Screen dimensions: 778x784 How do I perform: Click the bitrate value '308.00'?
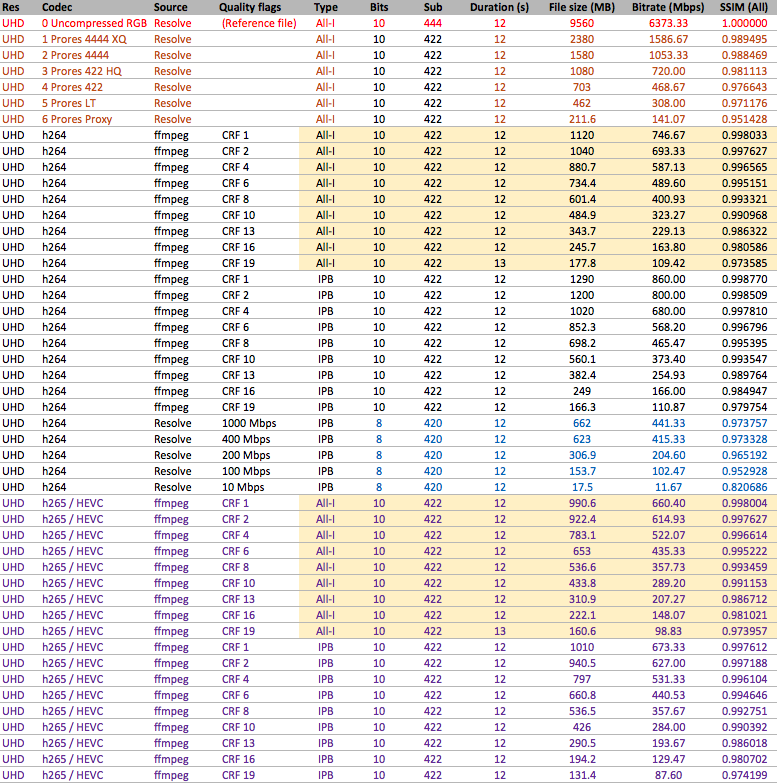point(668,104)
